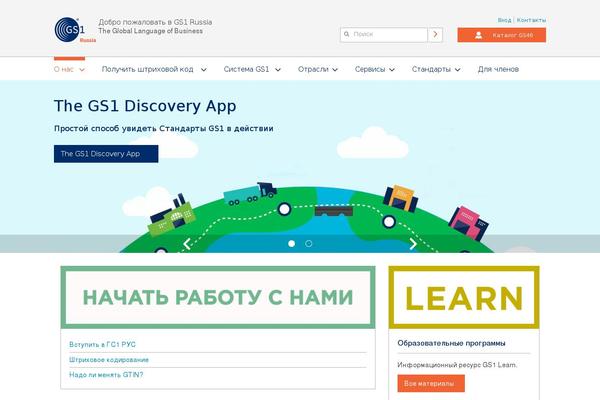Click the Вход link
600x400 pixels.
click(504, 20)
